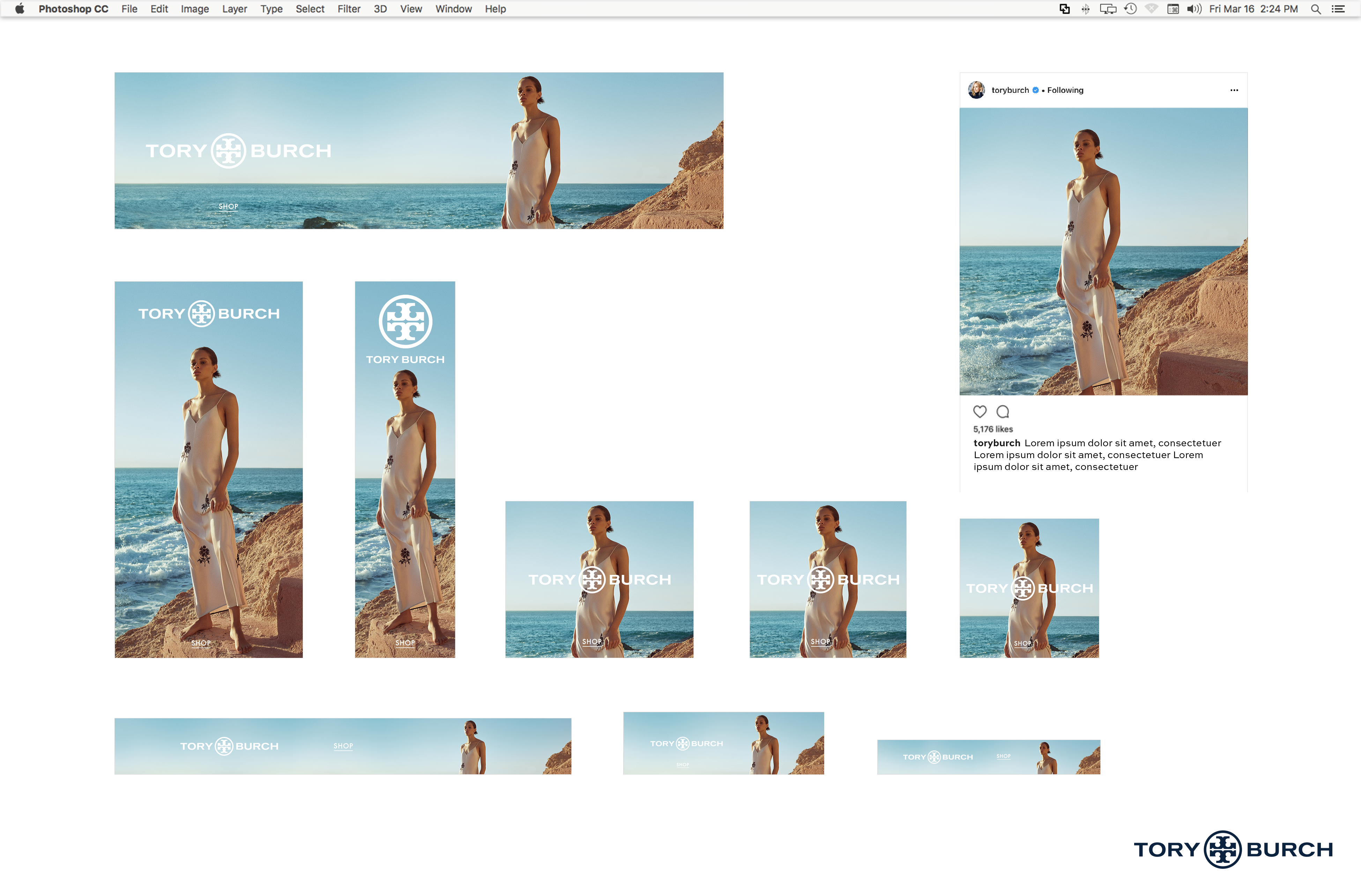The height and width of the screenshot is (896, 1361).
Task: Open the Apple menu
Action: (x=20, y=9)
